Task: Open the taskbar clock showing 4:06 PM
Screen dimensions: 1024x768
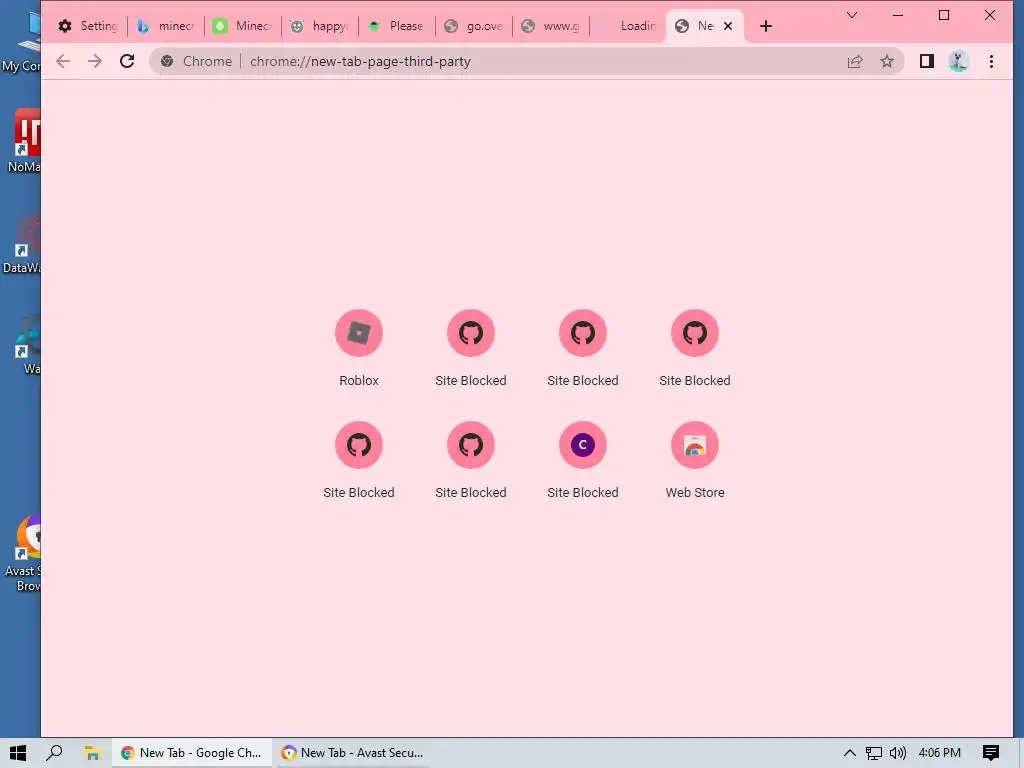Action: (939, 753)
